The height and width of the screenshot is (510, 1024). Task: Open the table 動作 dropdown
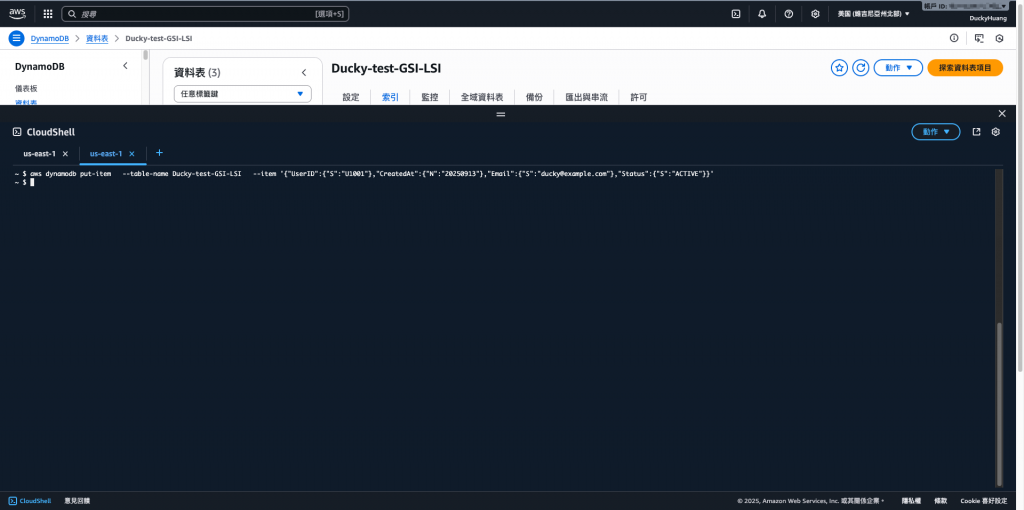(898, 68)
